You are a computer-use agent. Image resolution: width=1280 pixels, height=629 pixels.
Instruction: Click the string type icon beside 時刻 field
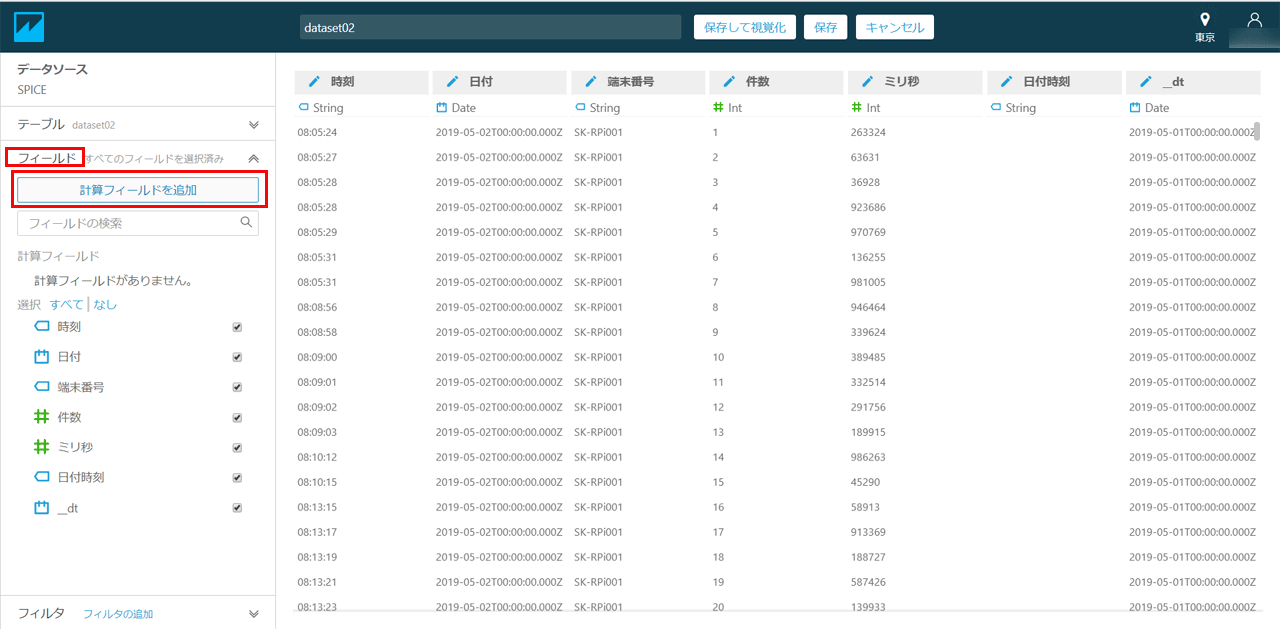point(42,327)
